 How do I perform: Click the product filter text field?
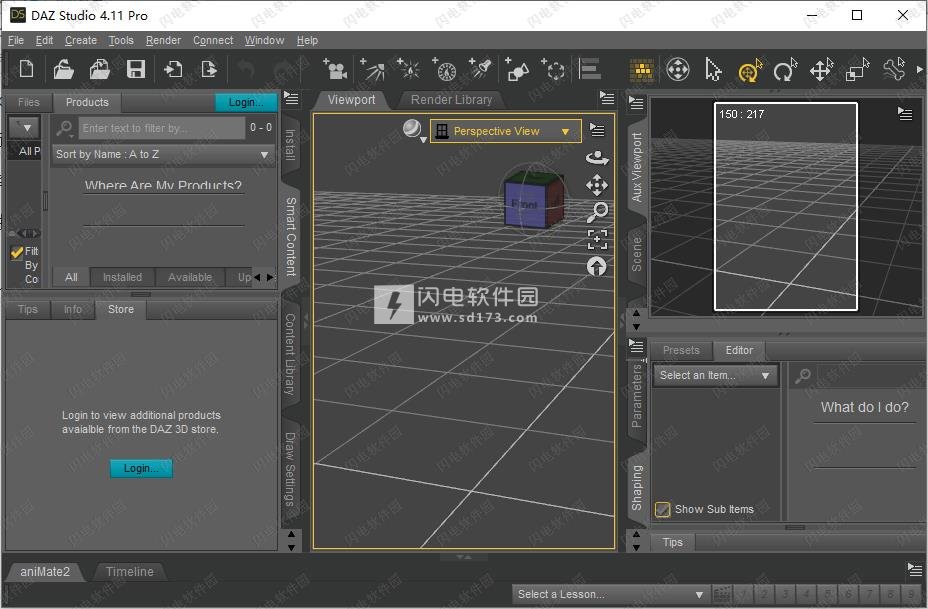point(162,128)
